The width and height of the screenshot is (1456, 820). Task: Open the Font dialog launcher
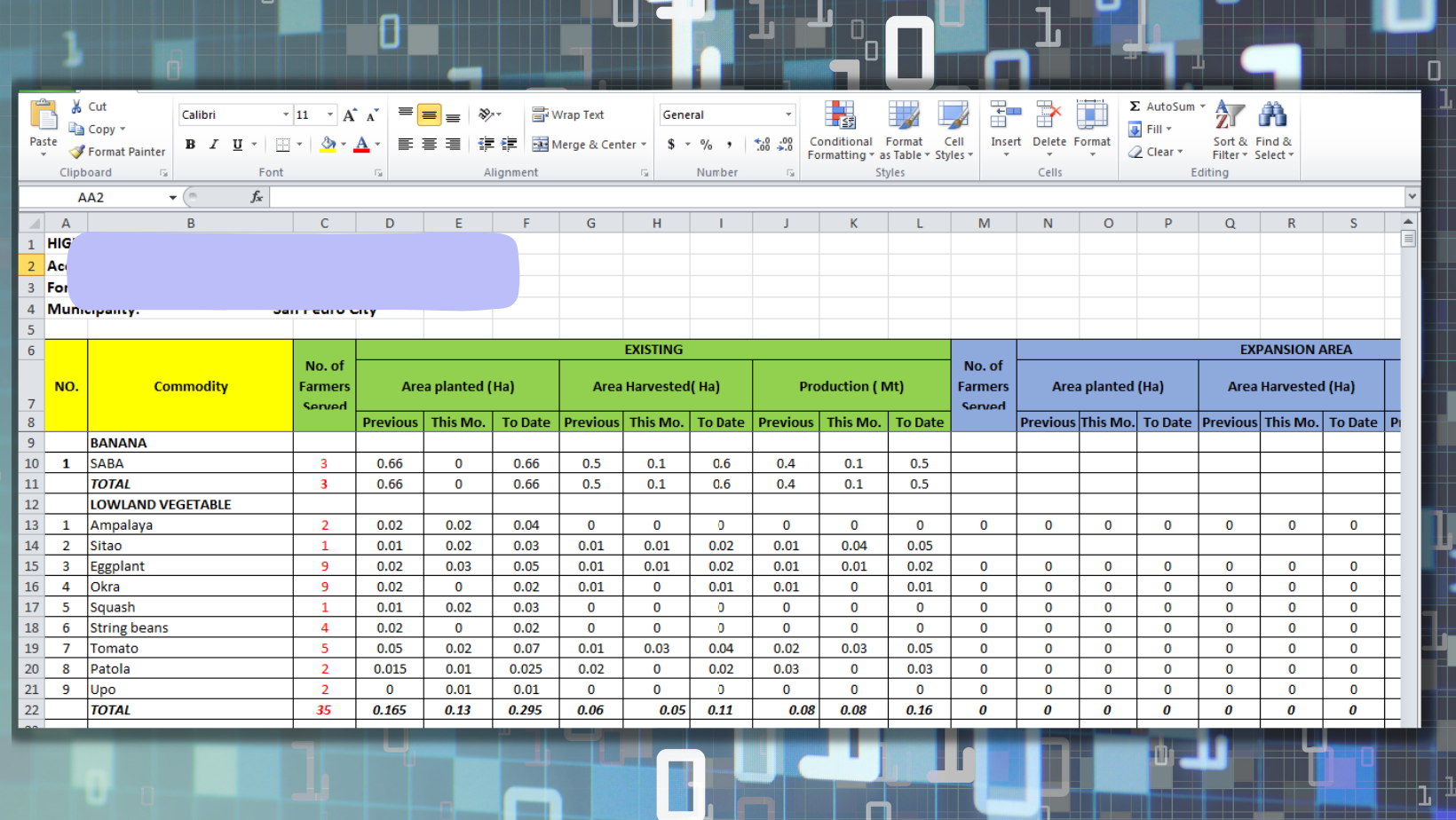378,173
